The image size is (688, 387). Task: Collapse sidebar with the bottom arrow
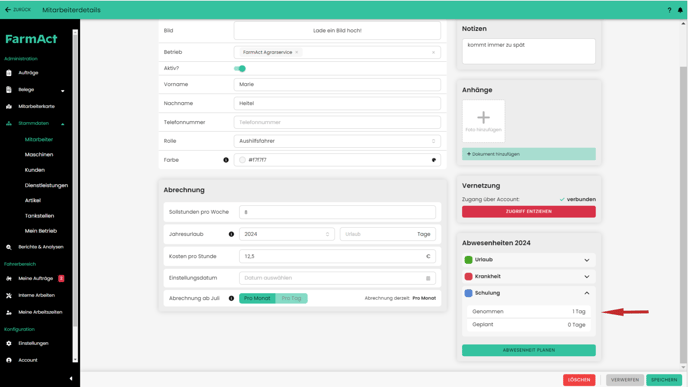tap(71, 378)
